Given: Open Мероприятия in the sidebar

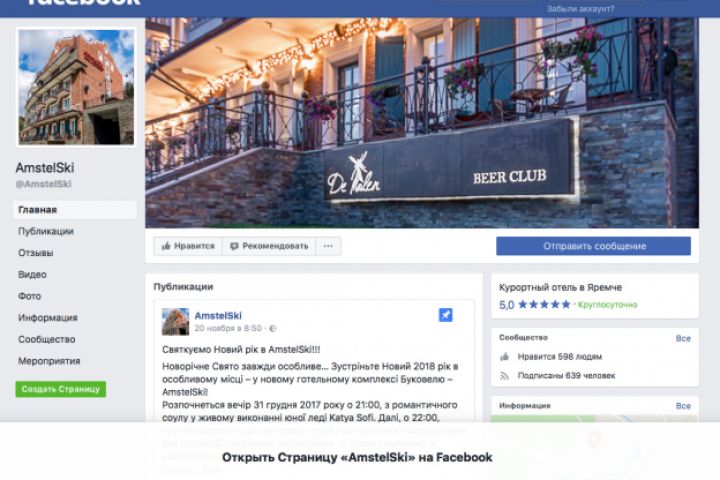Looking at the screenshot, I should 49,361.
